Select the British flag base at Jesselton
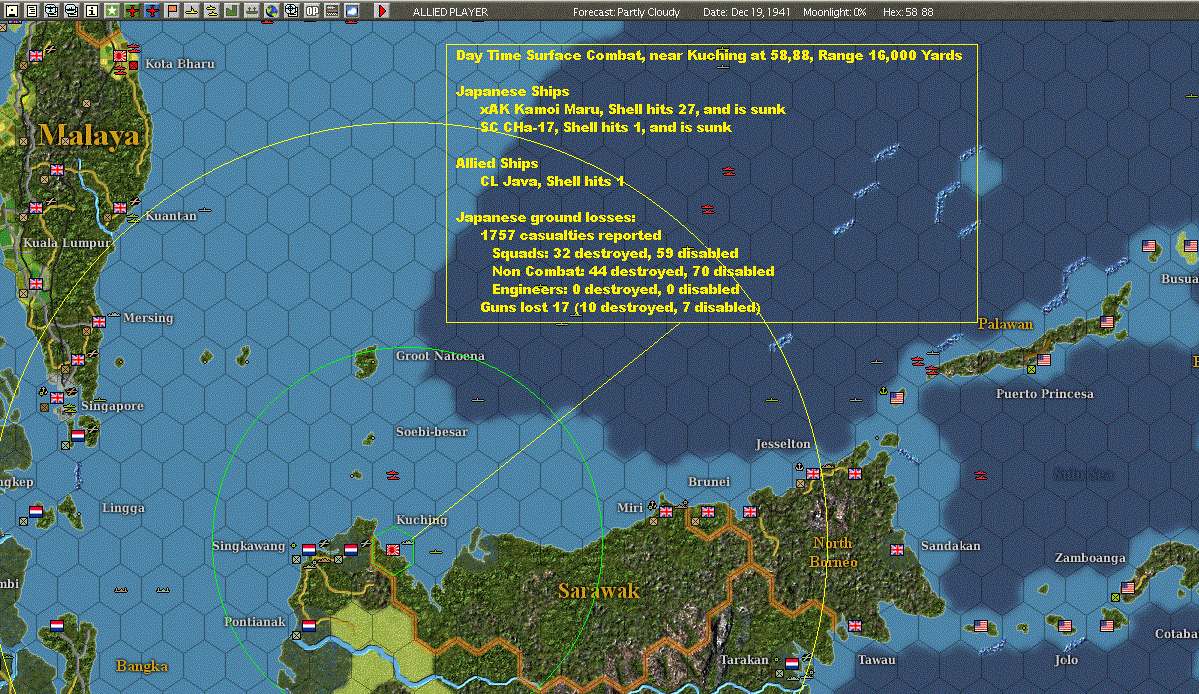1199x694 pixels. click(x=813, y=474)
